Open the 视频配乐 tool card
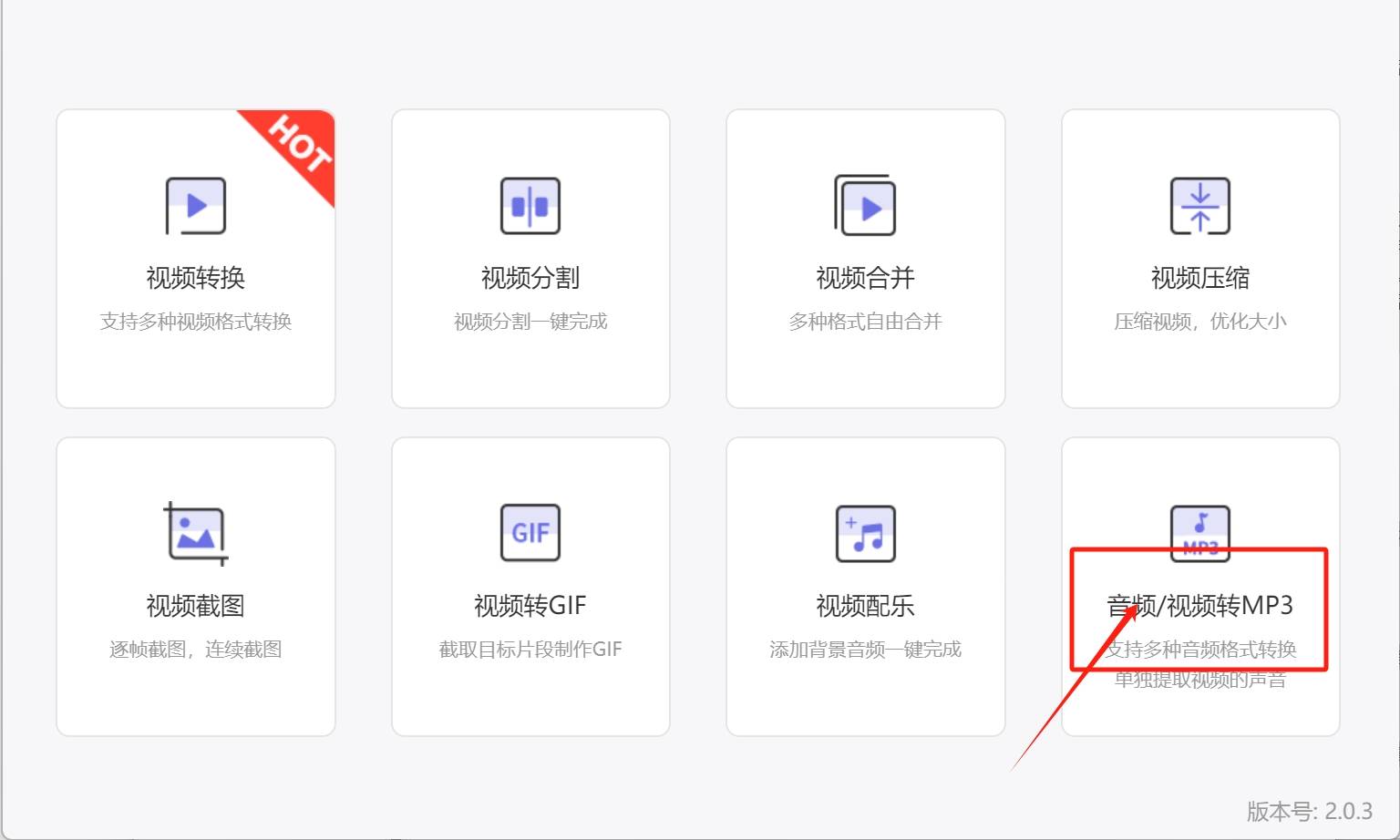Viewport: 1400px width, 840px height. pos(865,587)
